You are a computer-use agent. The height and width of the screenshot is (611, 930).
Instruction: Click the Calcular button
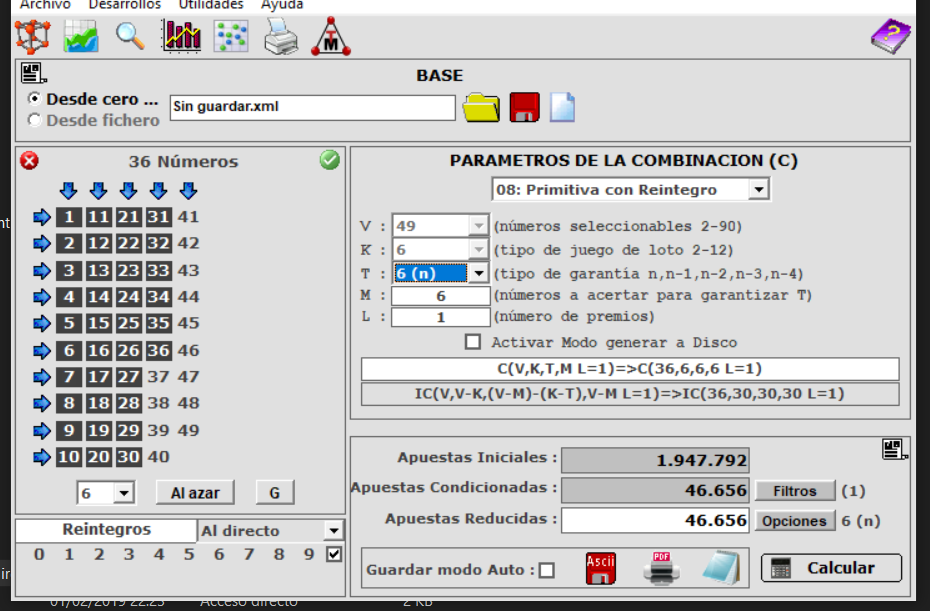click(831, 568)
